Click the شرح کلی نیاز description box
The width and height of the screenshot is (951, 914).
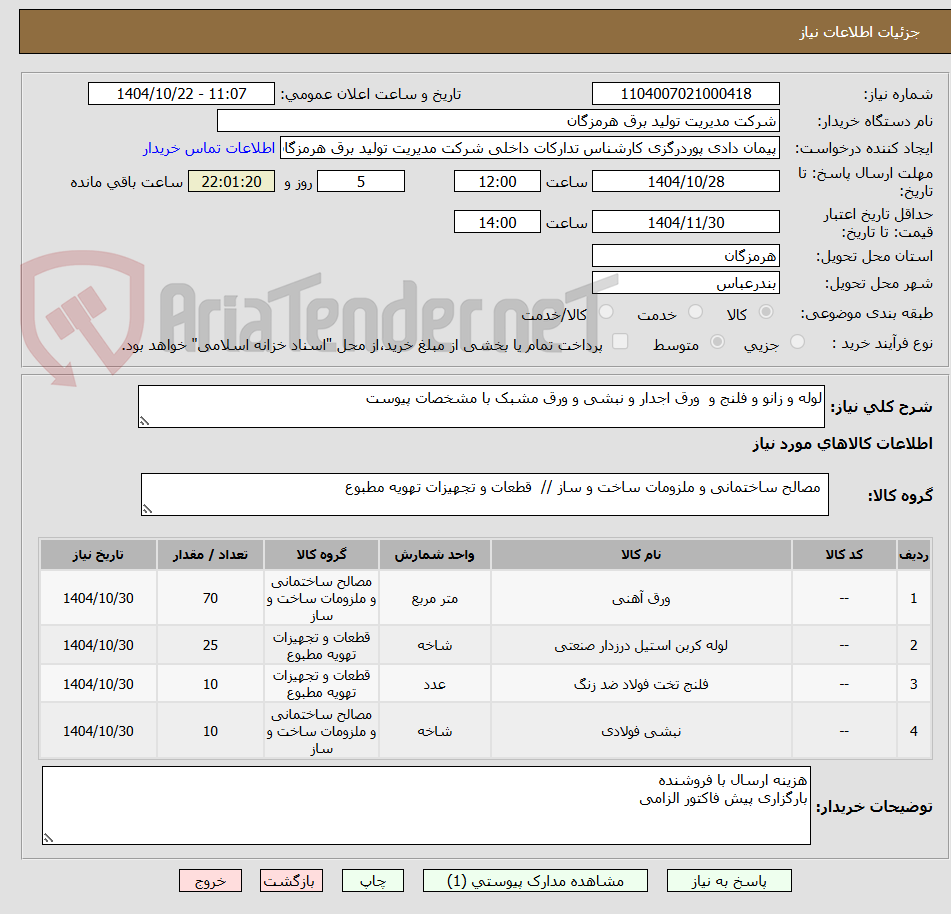pyautogui.click(x=481, y=406)
